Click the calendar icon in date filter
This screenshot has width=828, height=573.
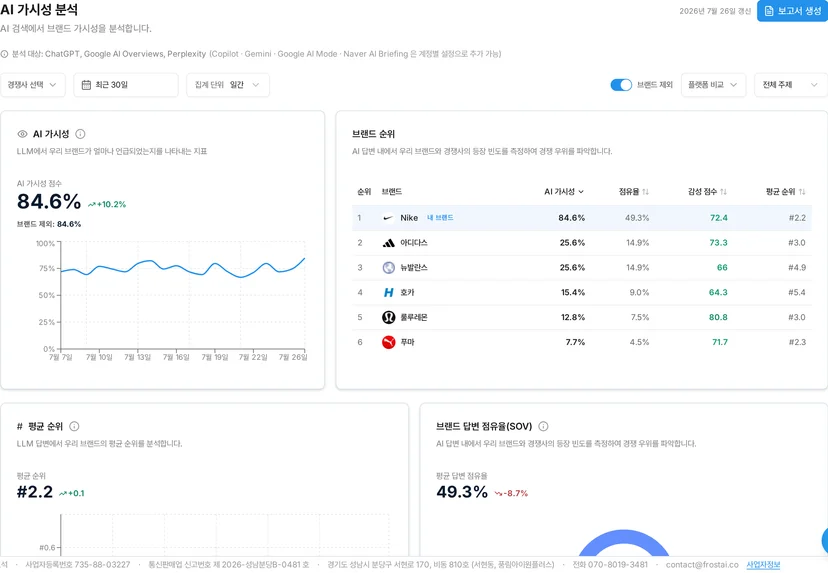pos(86,84)
